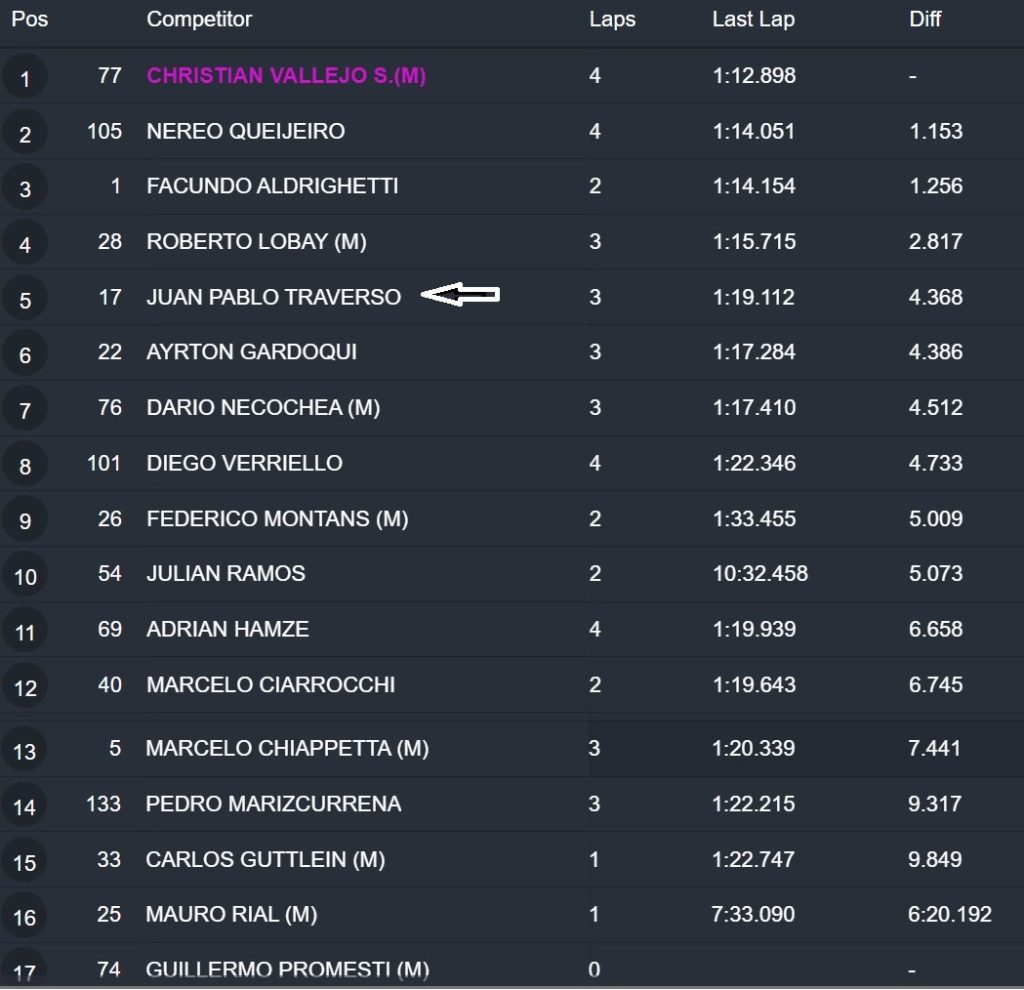Image resolution: width=1024 pixels, height=990 pixels.
Task: Select the Marcelo Chiappetta (M) row
Action: tap(287, 749)
